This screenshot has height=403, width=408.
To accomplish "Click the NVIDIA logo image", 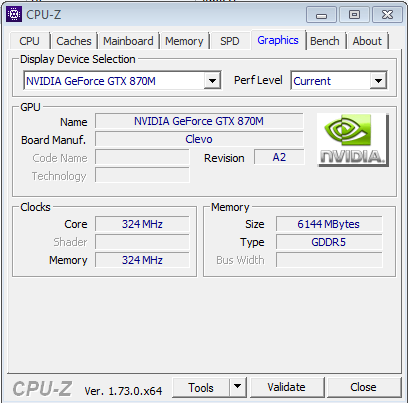I will pyautogui.click(x=353, y=140).
